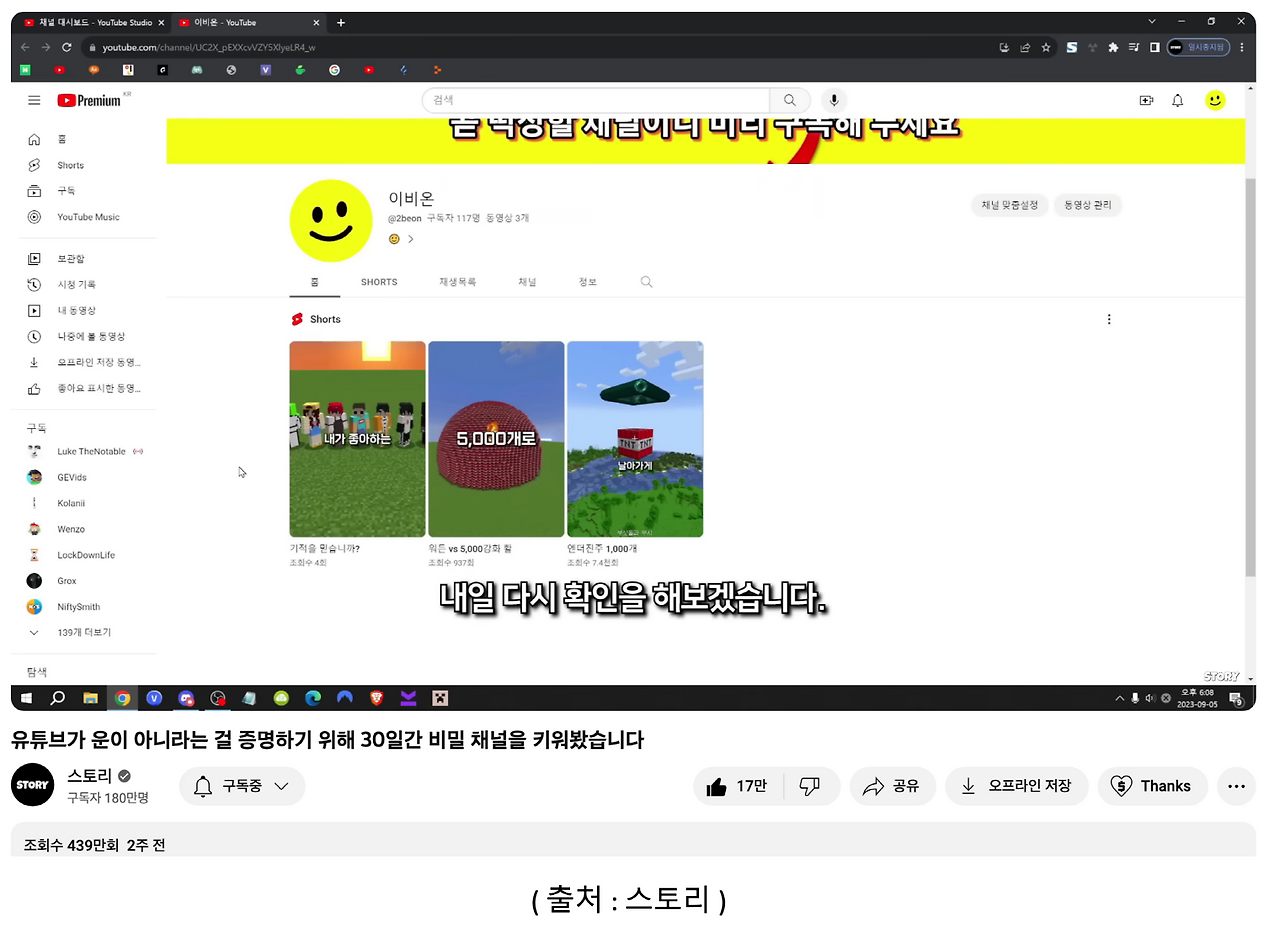
Task: Dislike the video with the thumbs-down
Action: [810, 786]
